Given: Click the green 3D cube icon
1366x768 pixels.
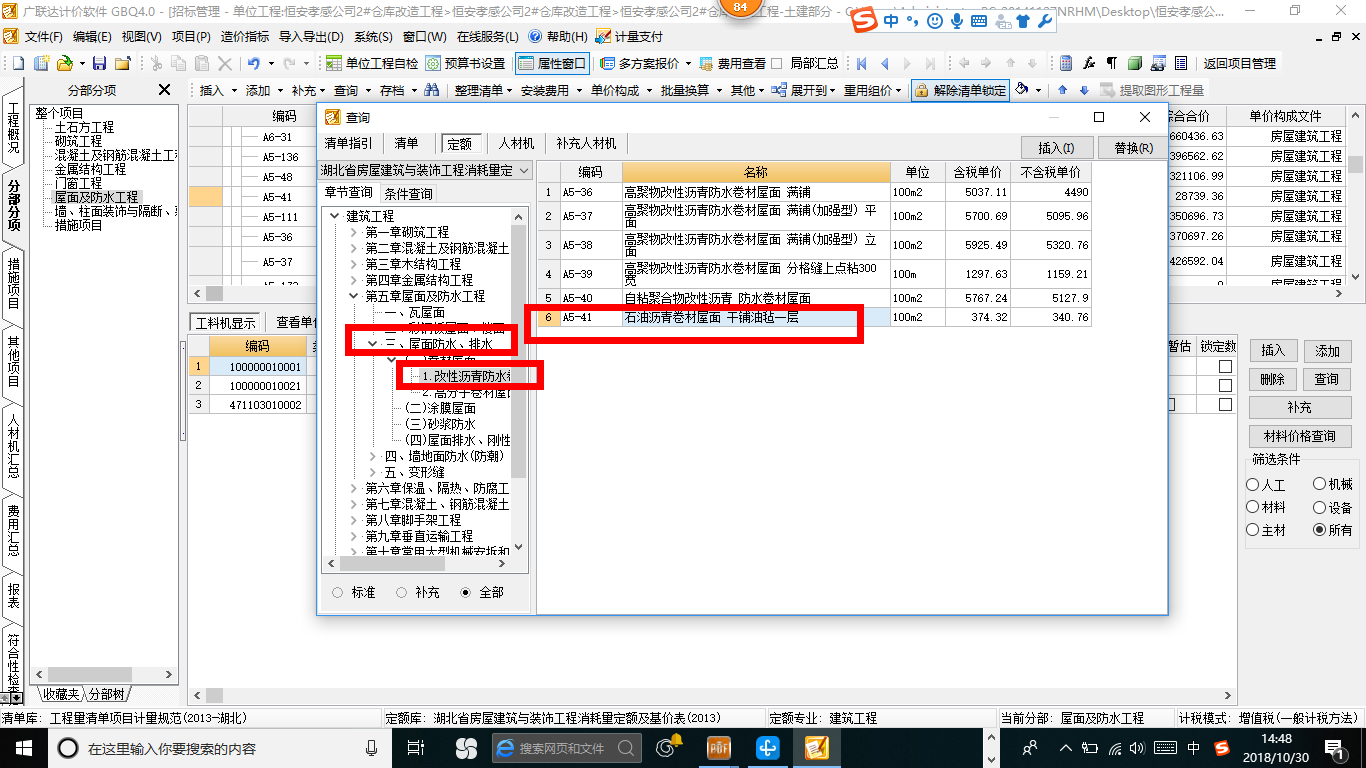Looking at the screenshot, I should pos(1134,63).
